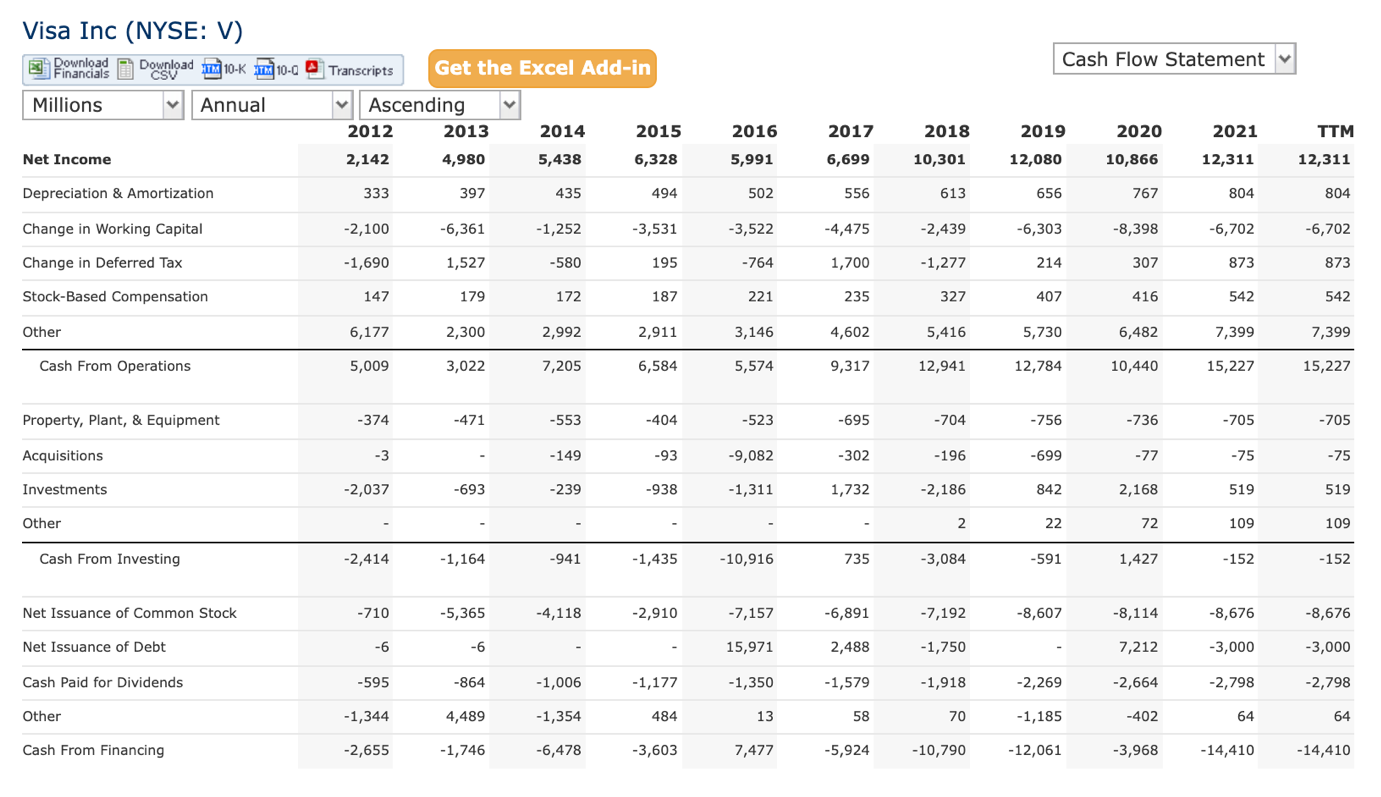Open the Cash Flow Statement dropdown
This screenshot has height=797, width=1381.
(x=1174, y=59)
